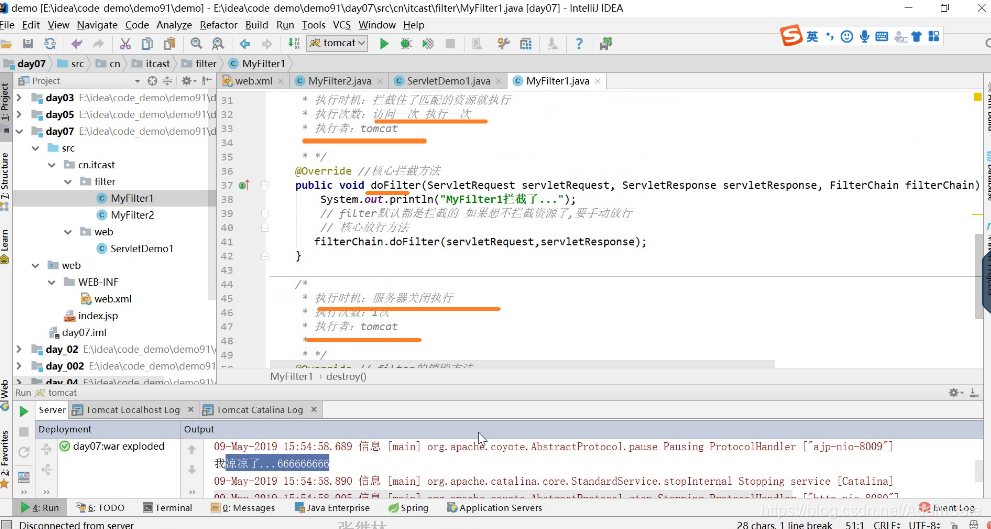Open the Java Enterprise tool window
Image resolution: width=991 pixels, height=529 pixels.
tap(332, 508)
